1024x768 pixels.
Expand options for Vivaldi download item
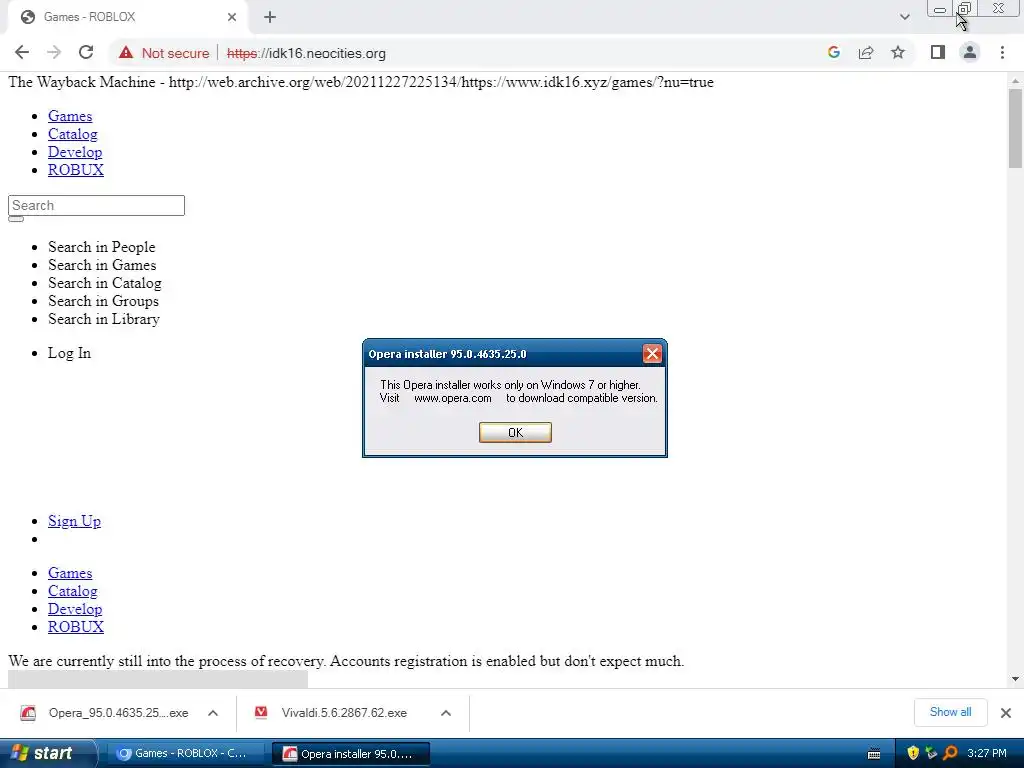click(446, 713)
